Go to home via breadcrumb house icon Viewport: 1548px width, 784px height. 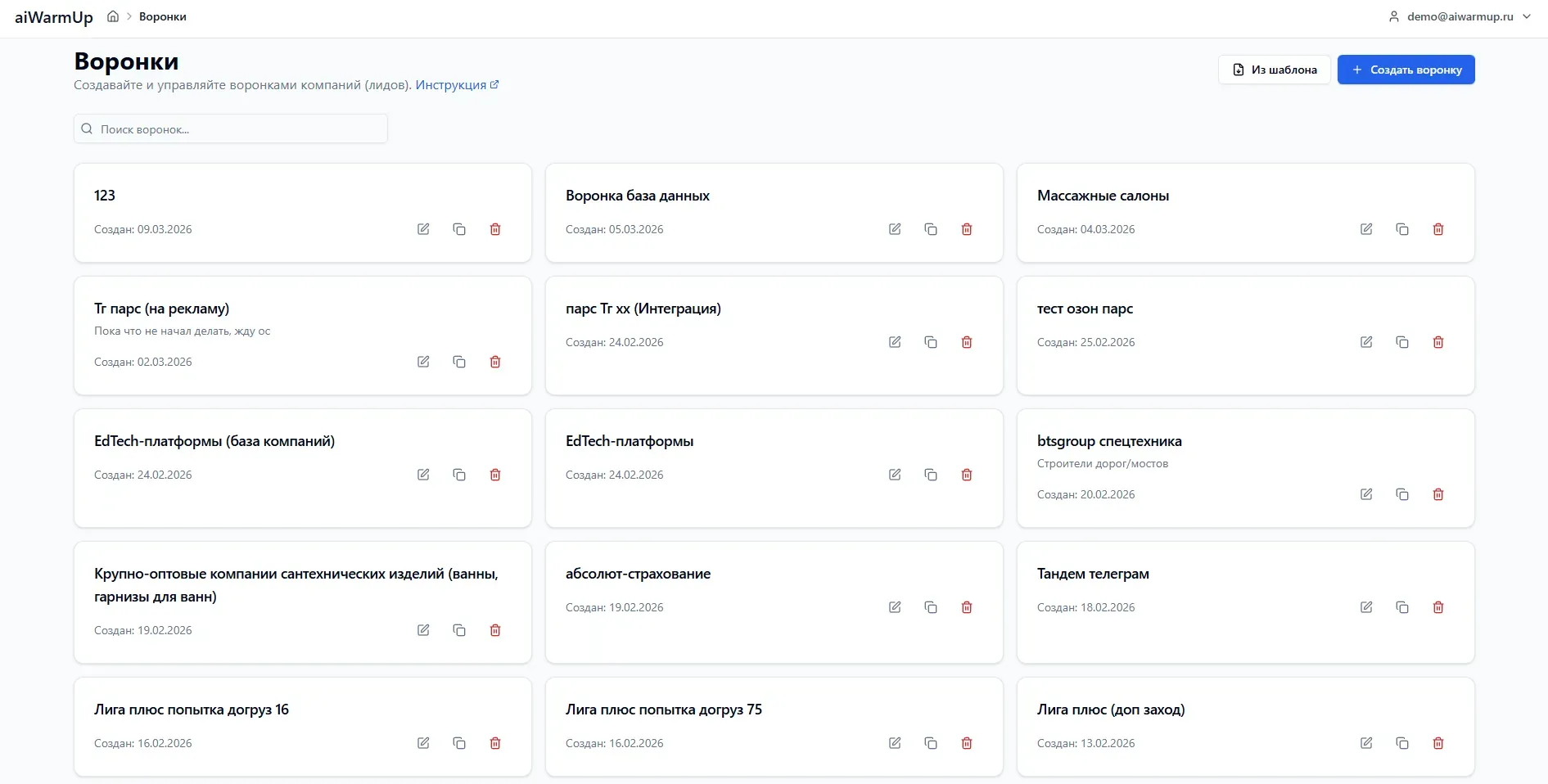pyautogui.click(x=113, y=16)
